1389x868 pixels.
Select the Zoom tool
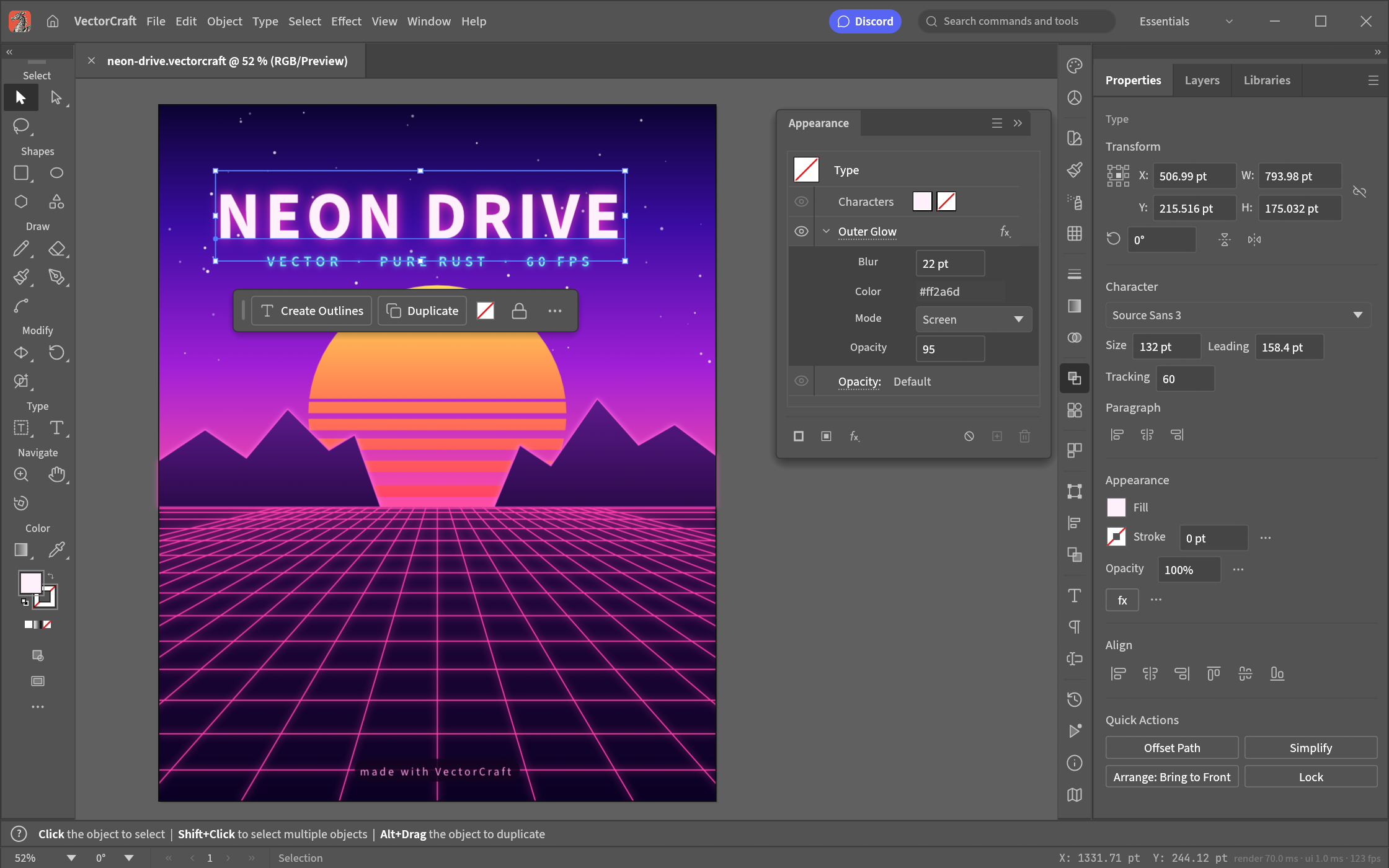point(21,475)
